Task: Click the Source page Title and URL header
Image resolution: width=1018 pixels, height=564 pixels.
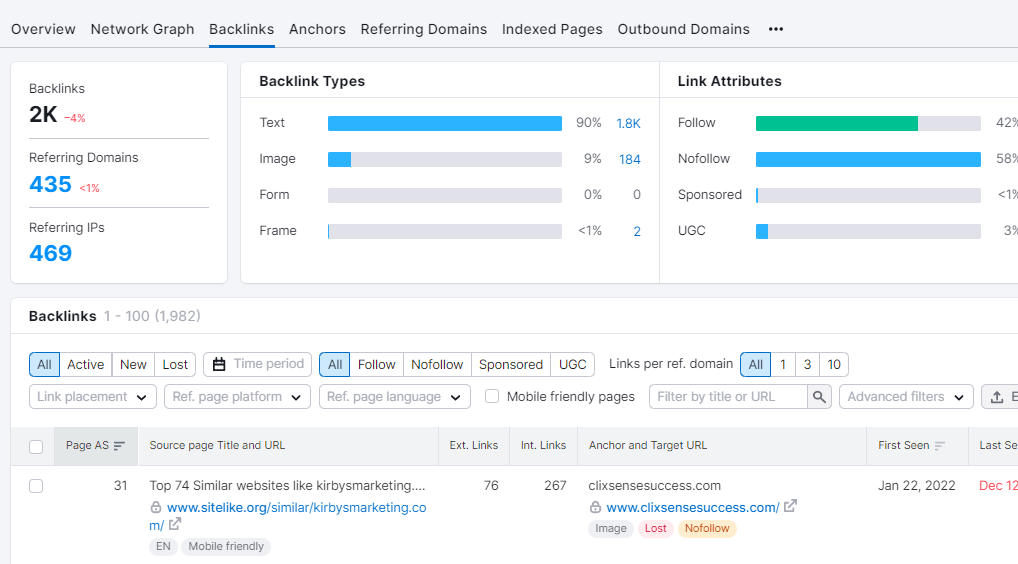Action: click(217, 445)
